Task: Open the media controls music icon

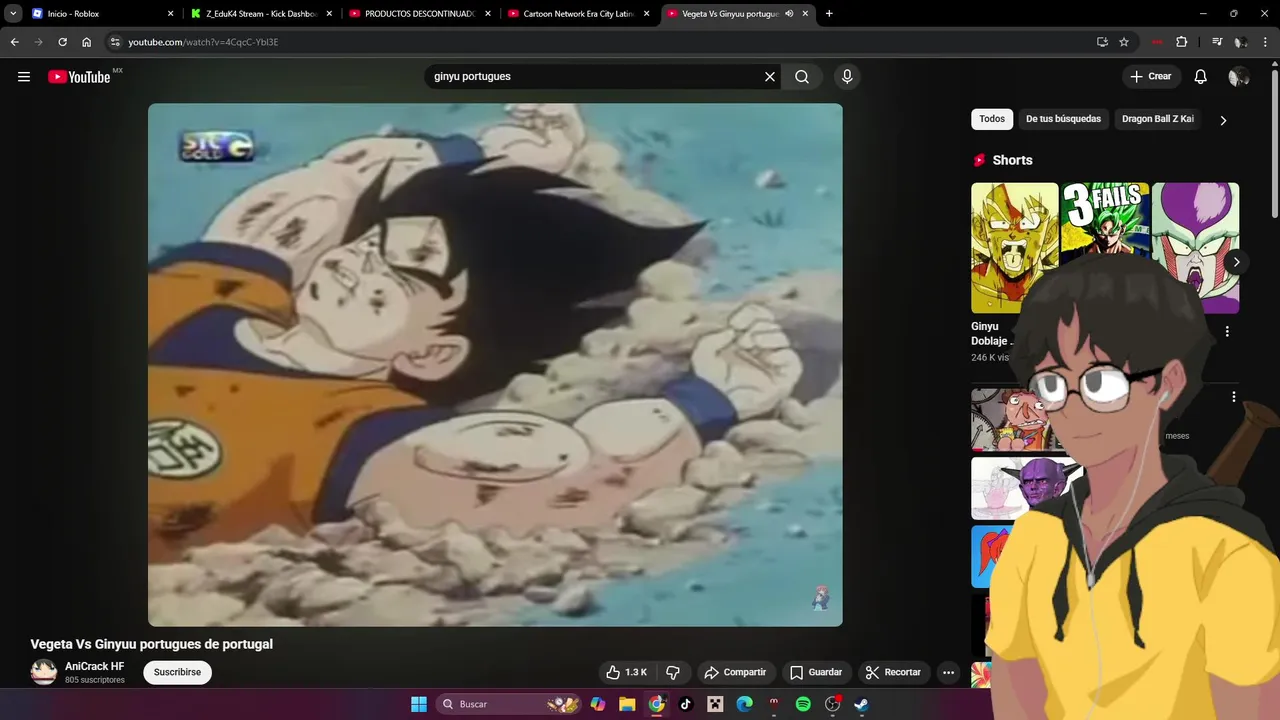Action: click(1217, 42)
